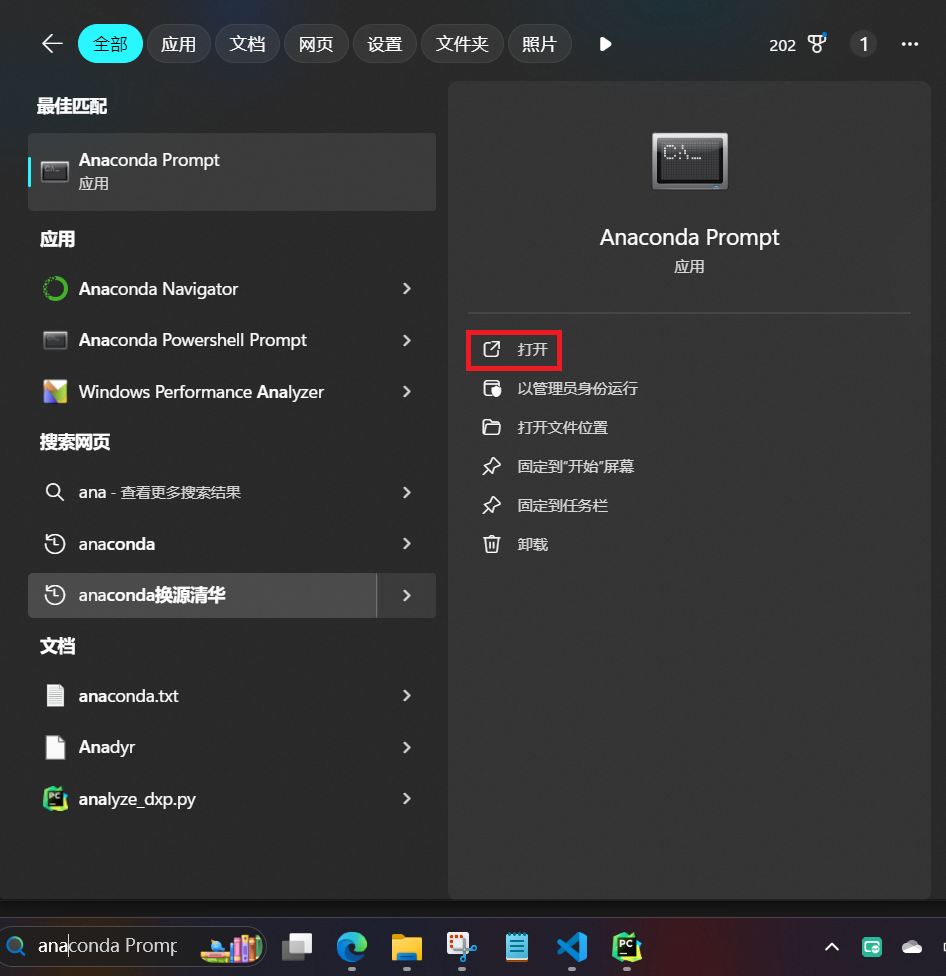
Task: Switch to the 文件夹 filter tab
Action: click(462, 44)
